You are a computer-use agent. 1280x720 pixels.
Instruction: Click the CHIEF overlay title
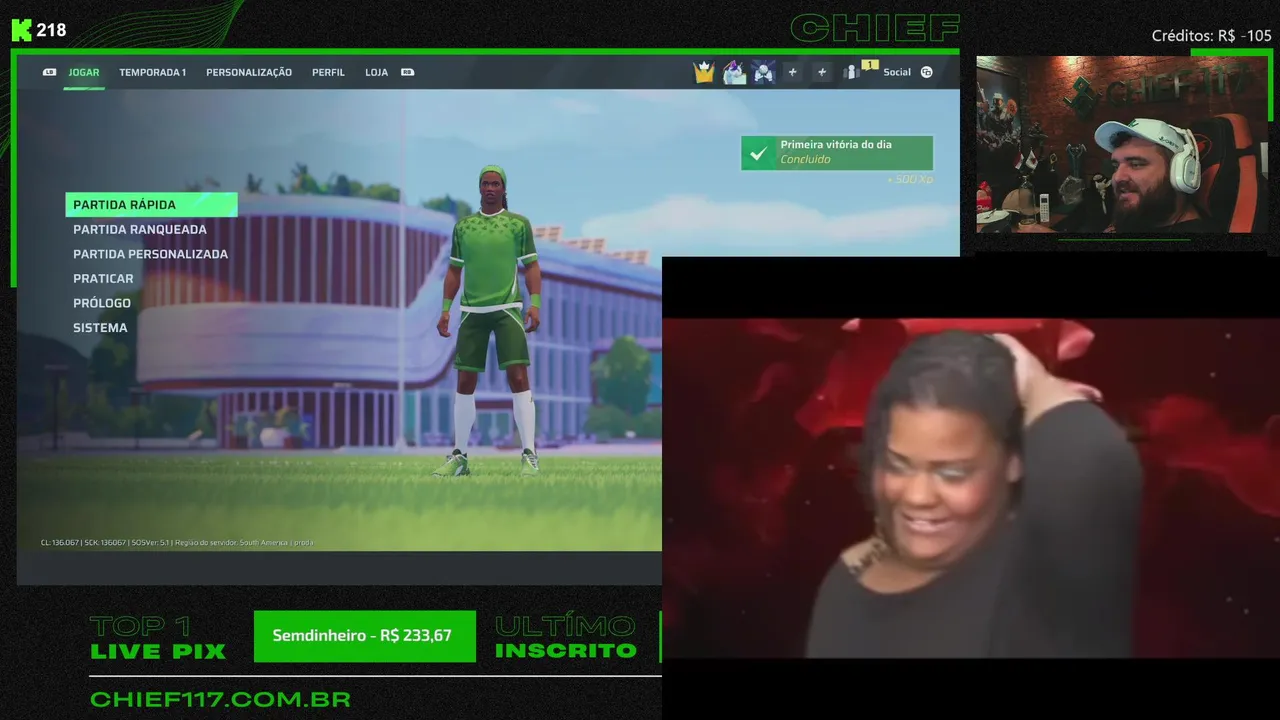click(x=875, y=29)
